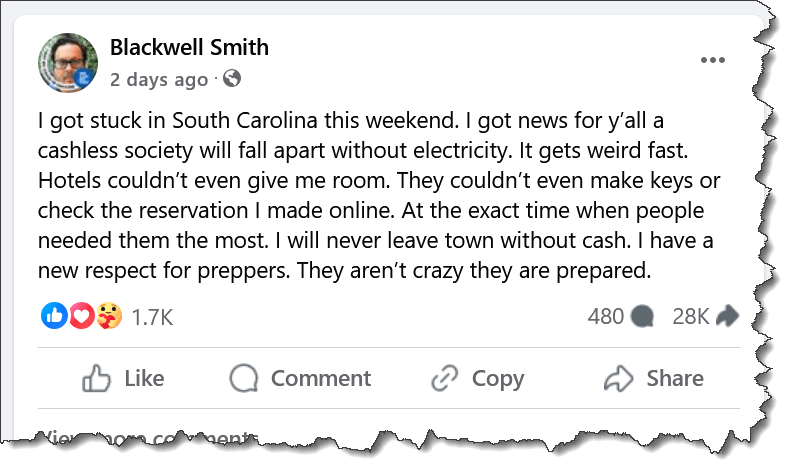Click the chain-link icon for Copy
The width and height of the screenshot is (797, 474).
[x=444, y=378]
